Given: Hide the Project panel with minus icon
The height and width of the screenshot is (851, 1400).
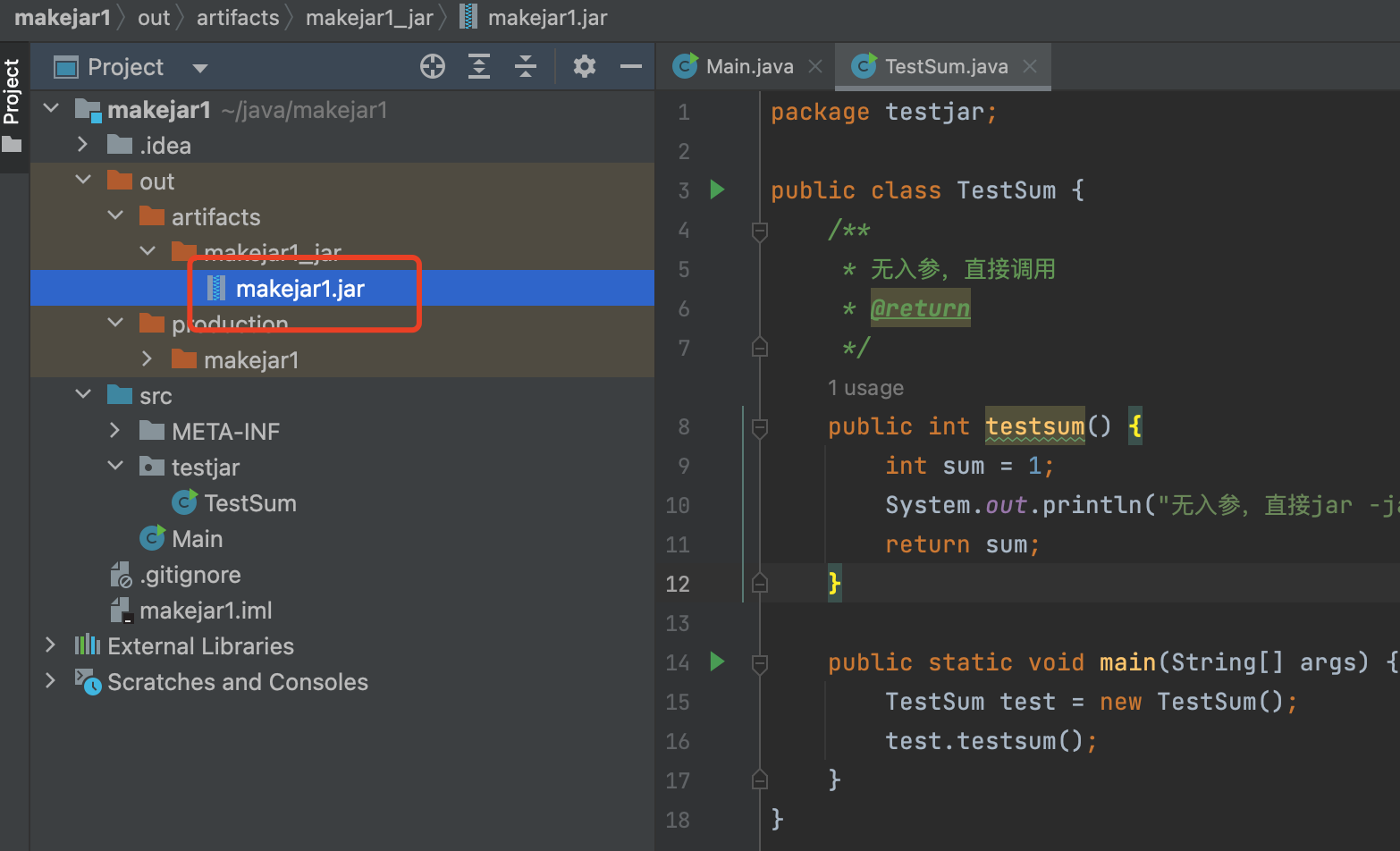Looking at the screenshot, I should click(x=631, y=66).
